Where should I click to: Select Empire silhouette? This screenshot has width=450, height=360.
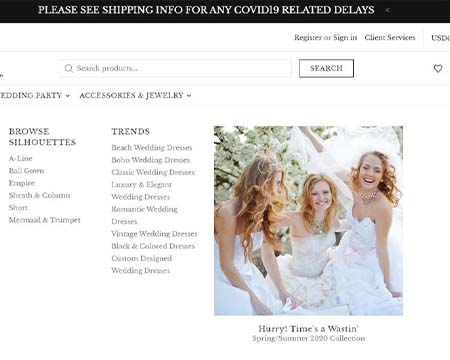pos(22,183)
